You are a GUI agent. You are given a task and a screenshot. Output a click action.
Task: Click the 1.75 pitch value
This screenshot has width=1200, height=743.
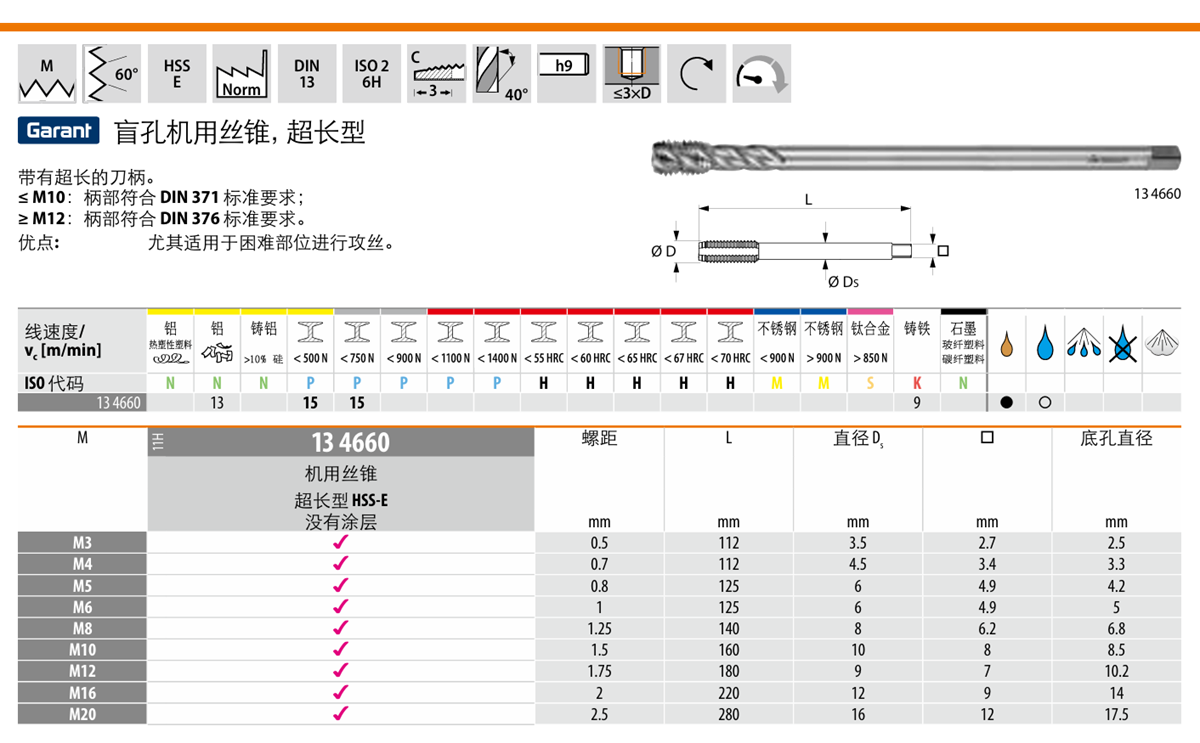[x=600, y=671]
